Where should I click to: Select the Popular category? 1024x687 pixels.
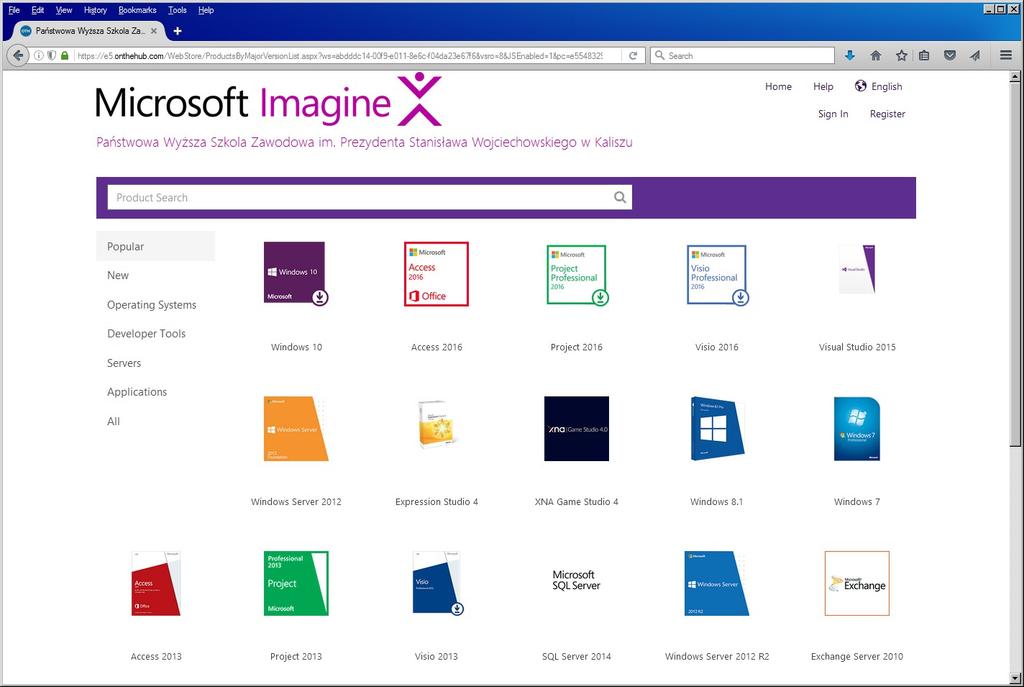155,246
